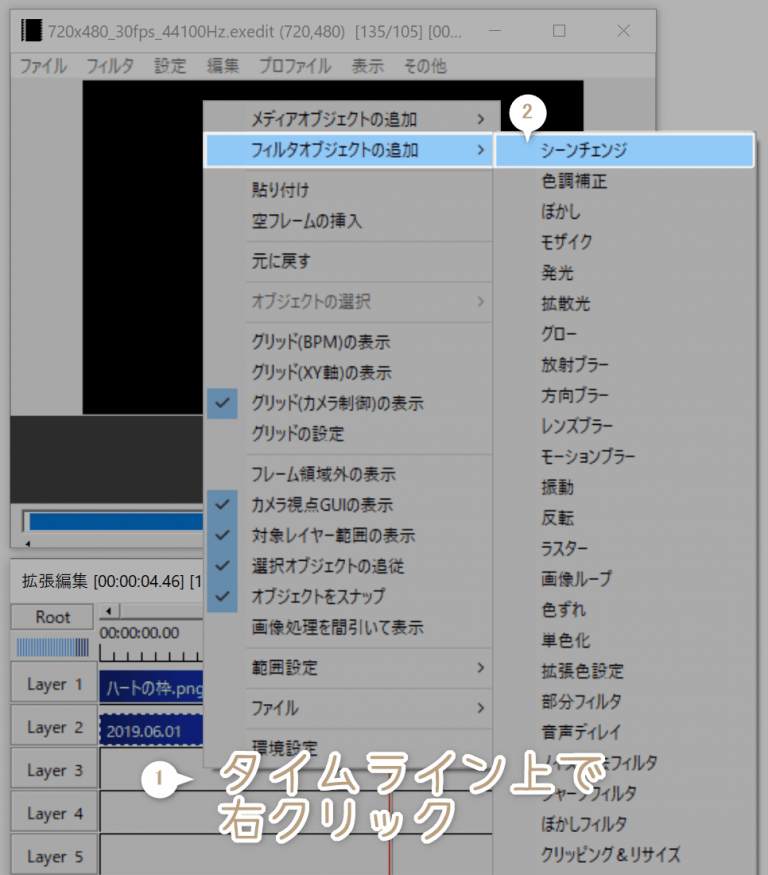The width and height of the screenshot is (768, 875).
Task: Click the Layer 2 header button
Action: tap(54, 727)
